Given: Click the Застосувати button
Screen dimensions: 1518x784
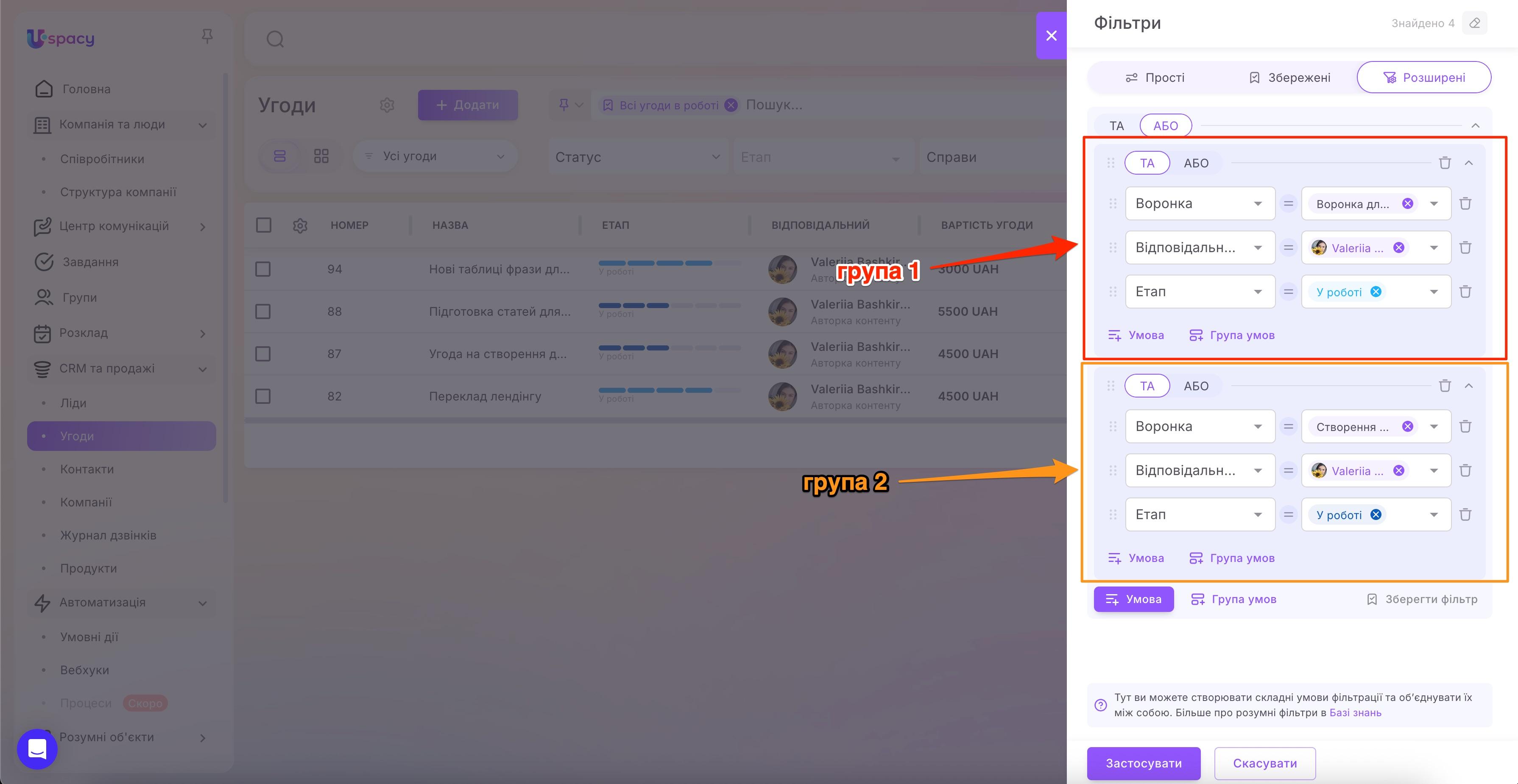Looking at the screenshot, I should (1143, 763).
